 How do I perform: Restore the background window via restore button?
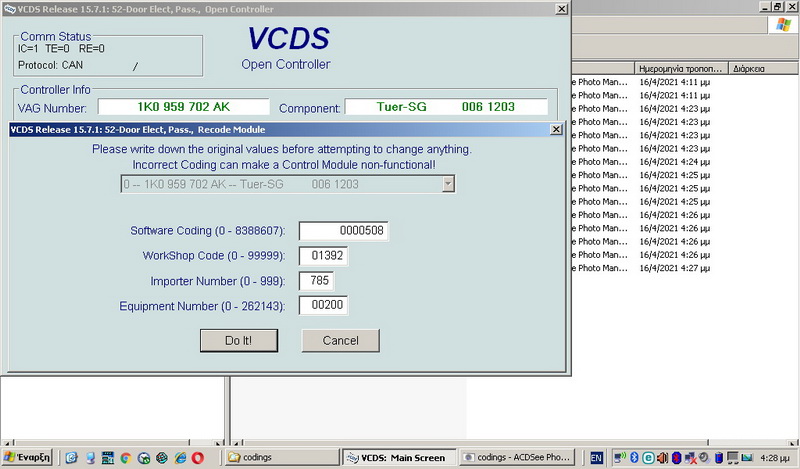pyautogui.click(x=778, y=7)
